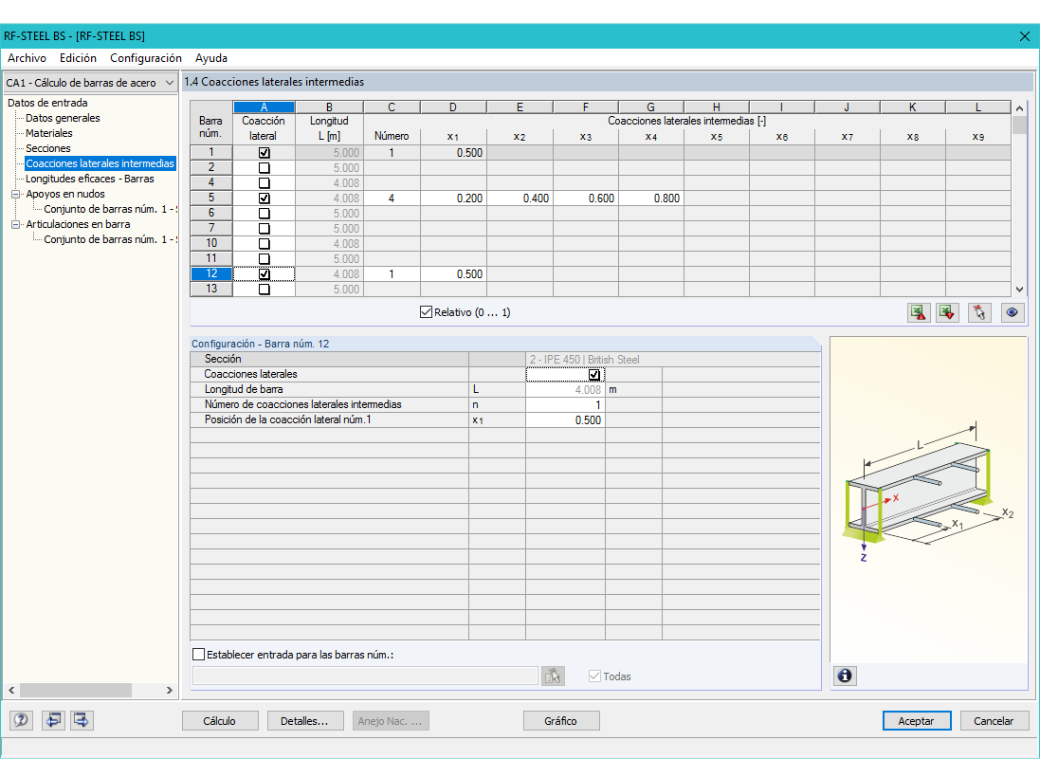Screen dimensions: 1040x782
Task: Select Secciones in the tree
Action: (x=48, y=149)
